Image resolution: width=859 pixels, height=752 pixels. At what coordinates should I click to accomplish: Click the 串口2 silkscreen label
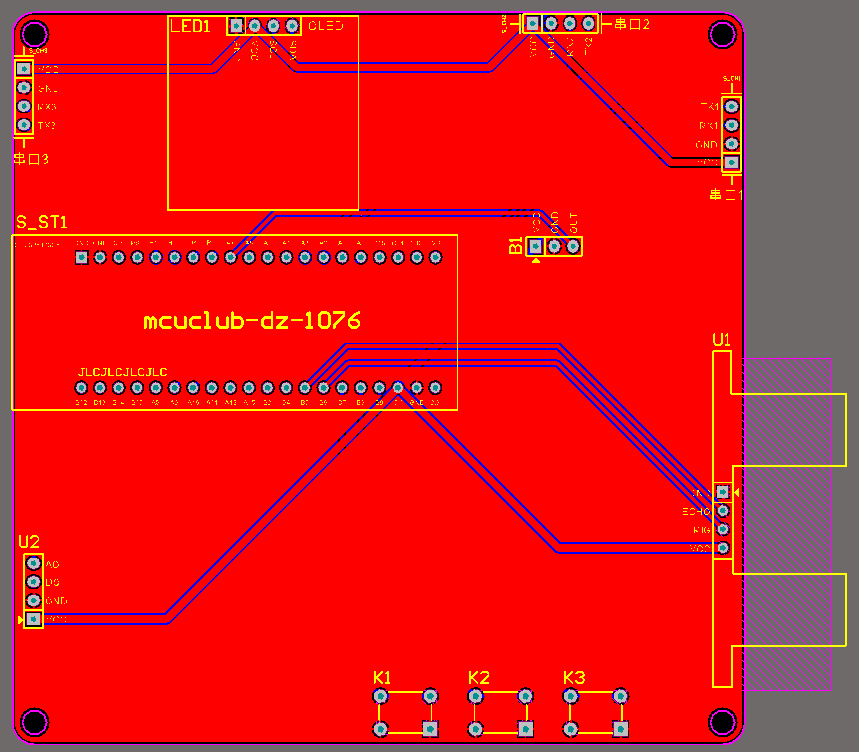pos(632,24)
